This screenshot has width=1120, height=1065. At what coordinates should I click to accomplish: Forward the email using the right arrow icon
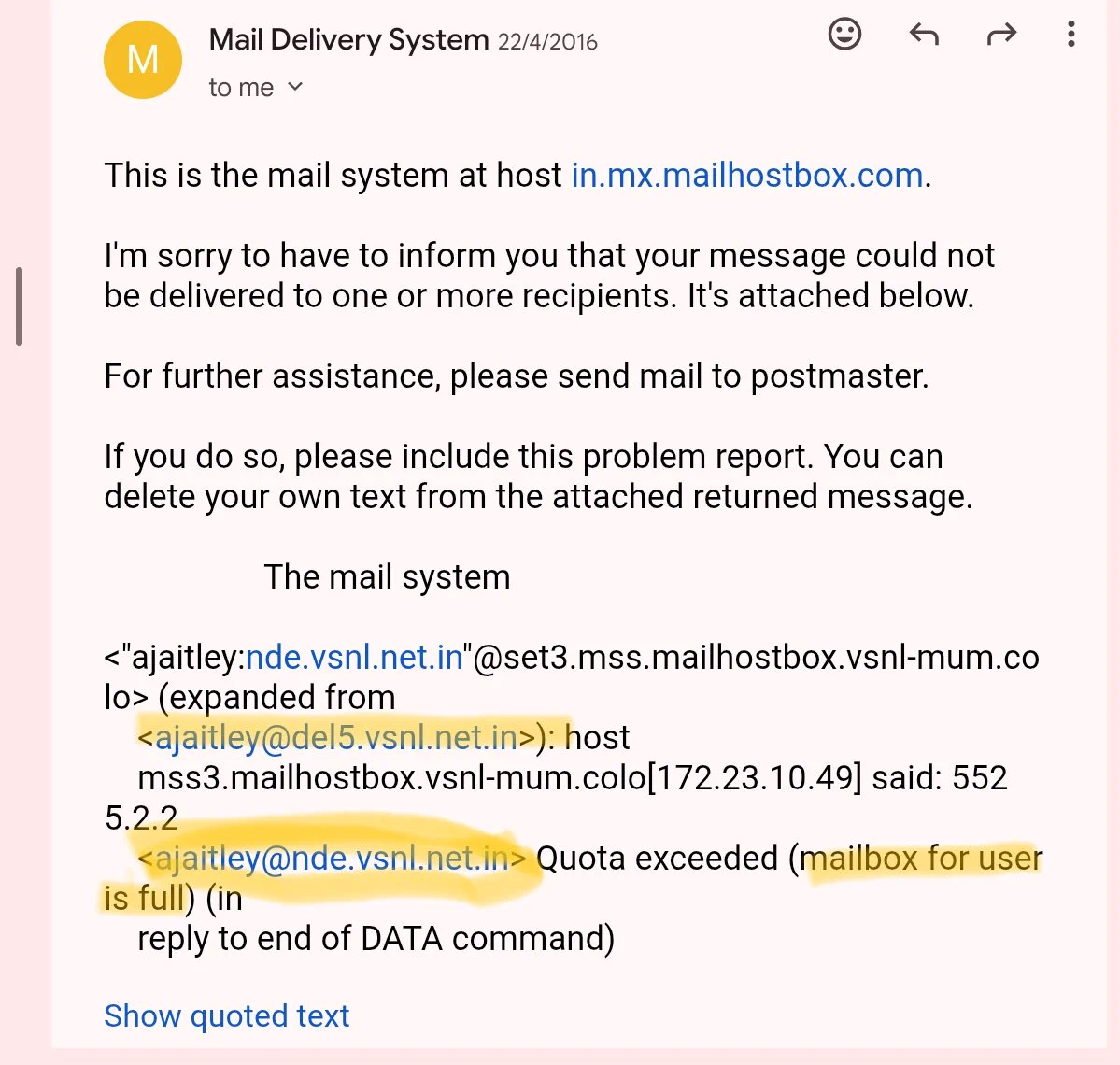point(1001,34)
